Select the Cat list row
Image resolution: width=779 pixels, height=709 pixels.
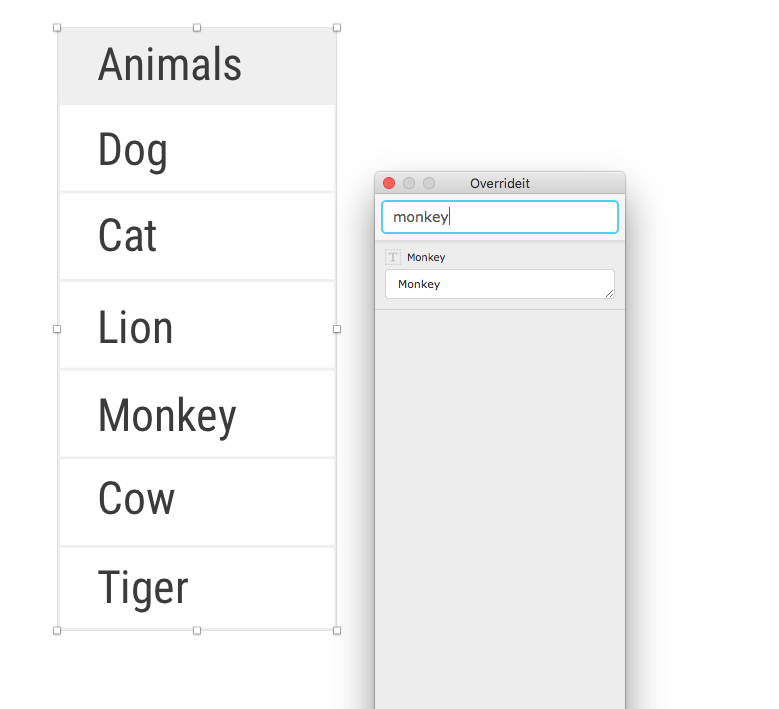197,236
